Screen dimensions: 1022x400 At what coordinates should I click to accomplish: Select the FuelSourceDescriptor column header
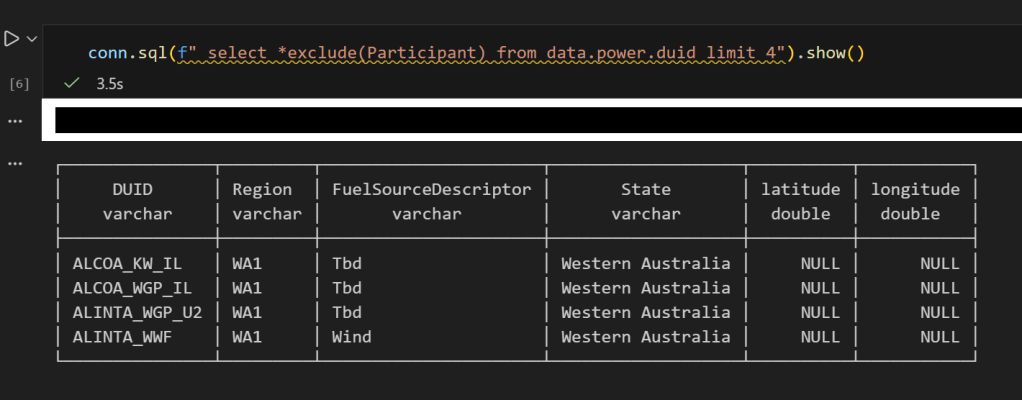431,189
